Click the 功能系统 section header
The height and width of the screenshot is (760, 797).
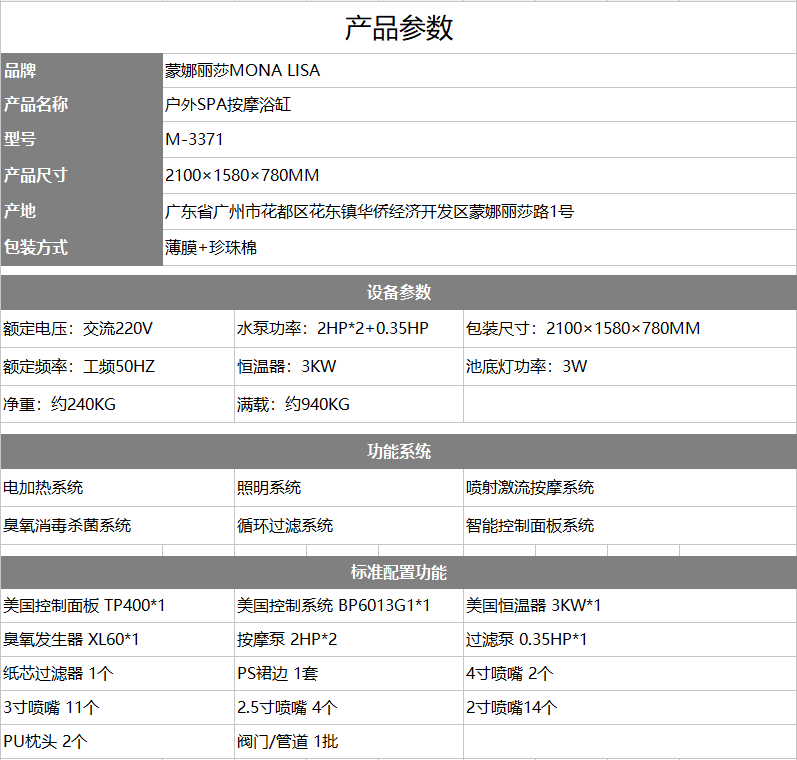coord(398,452)
